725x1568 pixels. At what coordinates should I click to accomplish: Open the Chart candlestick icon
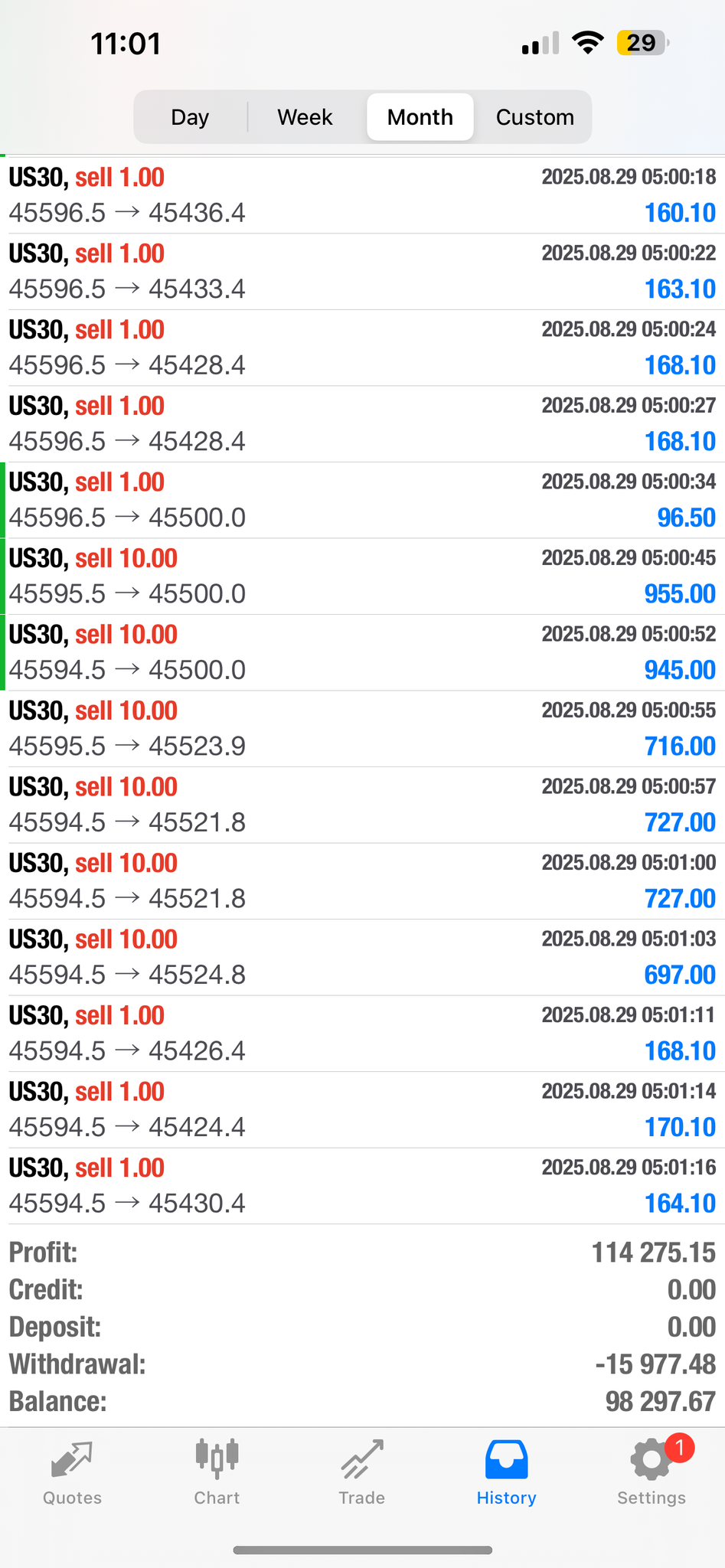[217, 1458]
